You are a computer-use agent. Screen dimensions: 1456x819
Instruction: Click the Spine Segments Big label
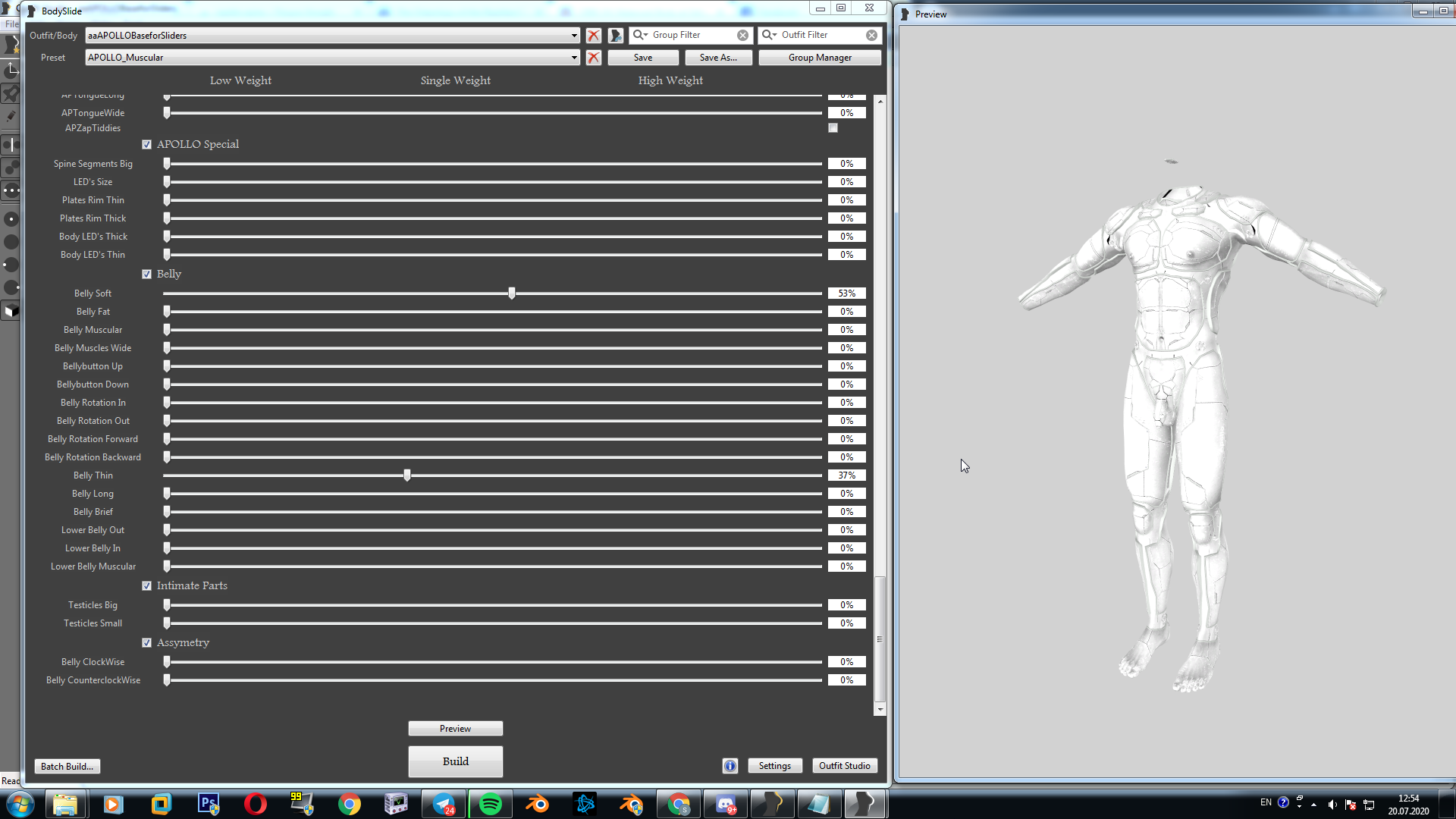[93, 164]
